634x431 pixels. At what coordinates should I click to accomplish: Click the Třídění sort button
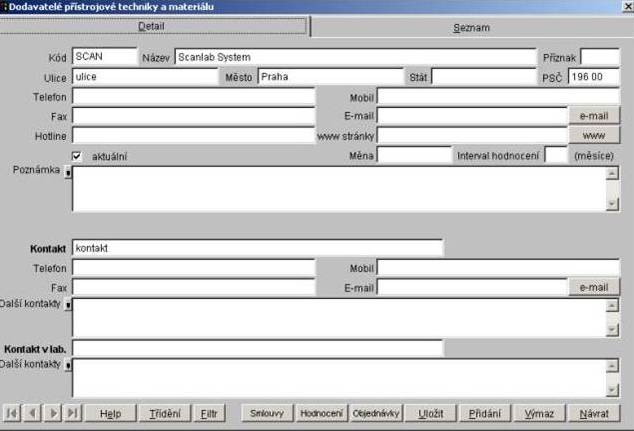pos(165,413)
